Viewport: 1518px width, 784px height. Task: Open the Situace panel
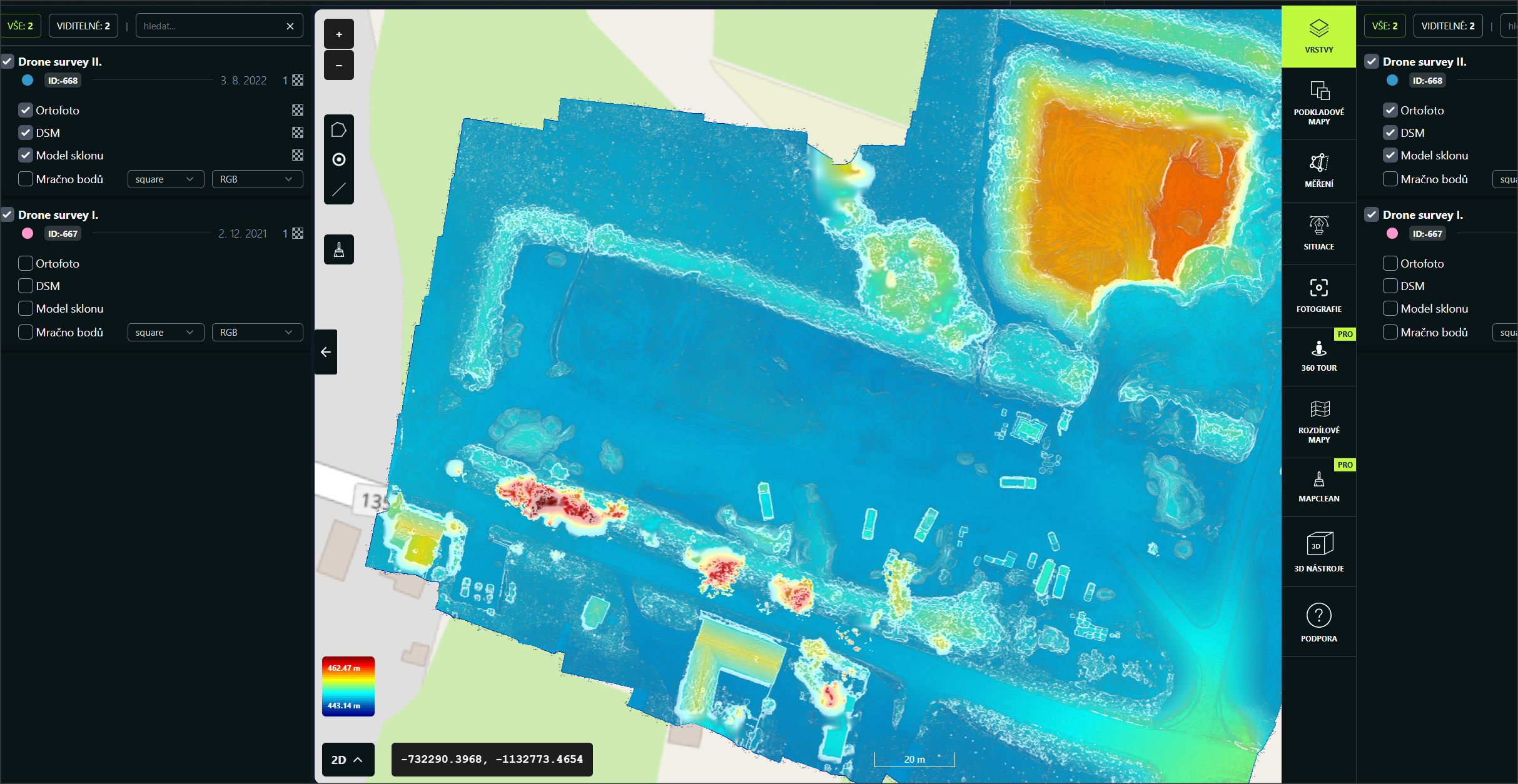1318,233
